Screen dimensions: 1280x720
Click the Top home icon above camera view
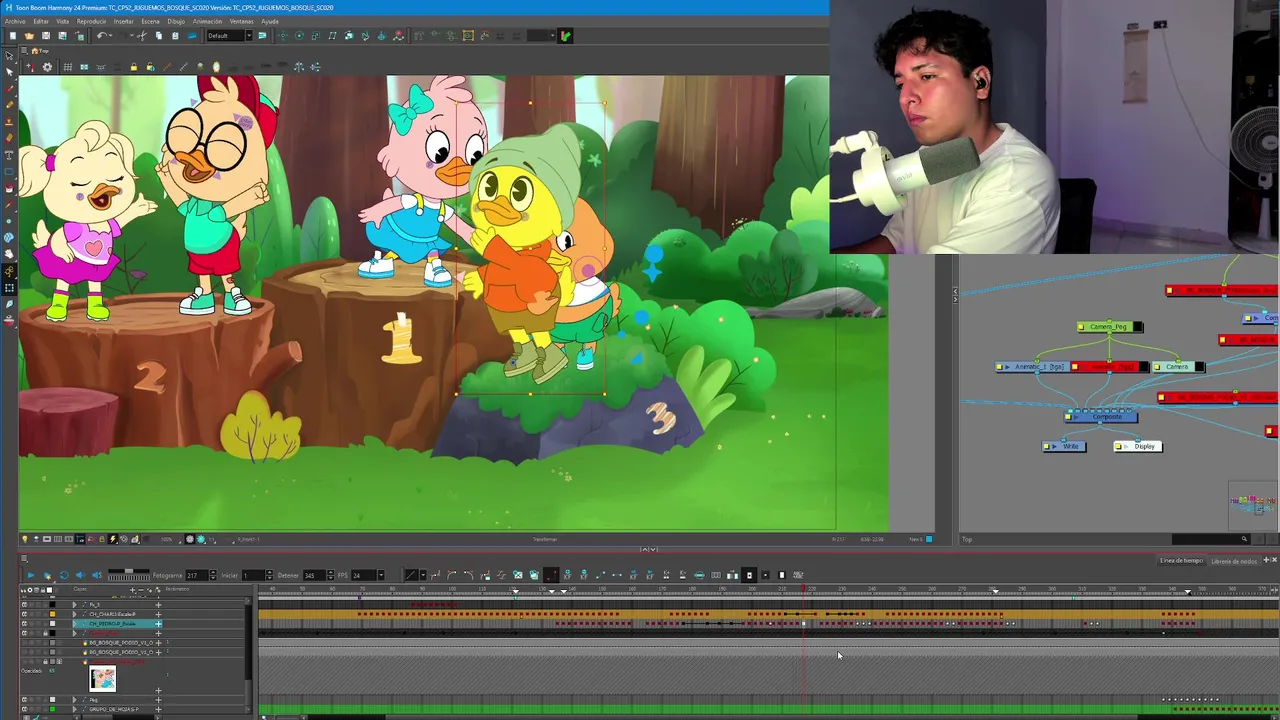click(35, 51)
